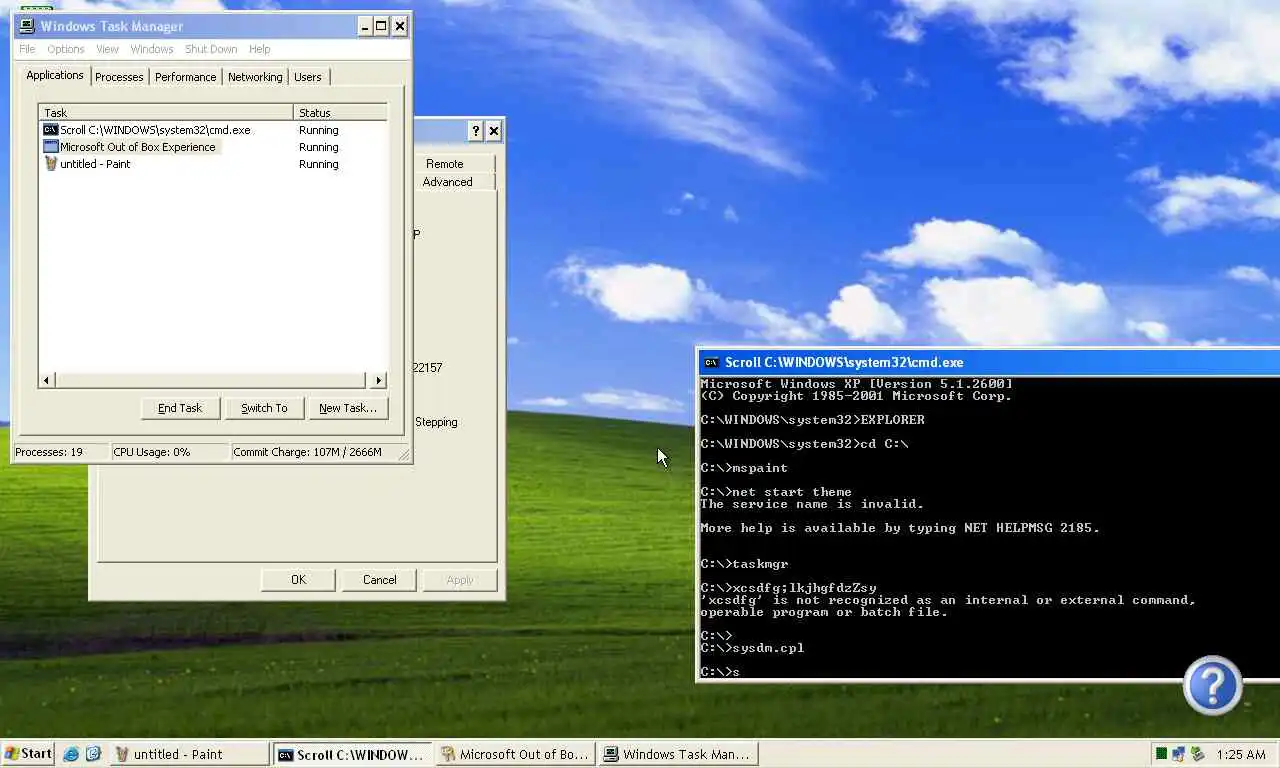Select the untitled - Paint task row
The image size is (1280, 768).
tap(214, 164)
